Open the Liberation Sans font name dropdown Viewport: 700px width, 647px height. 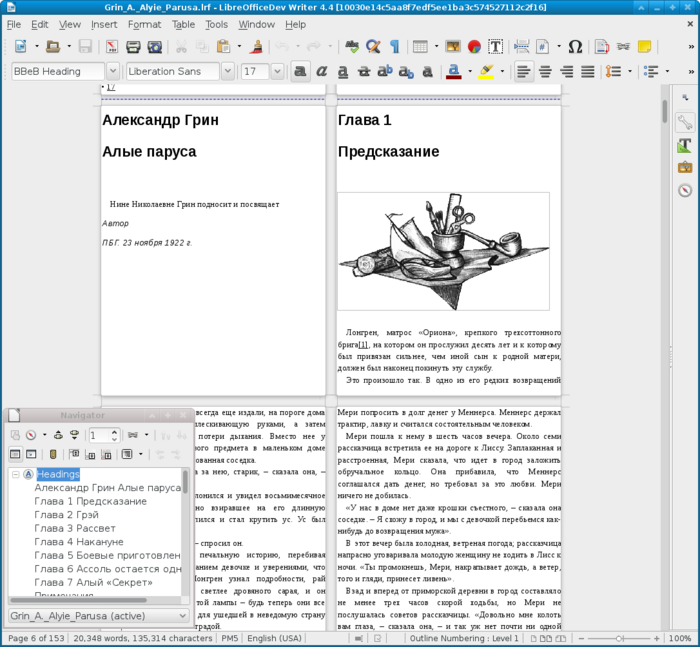pyautogui.click(x=230, y=72)
